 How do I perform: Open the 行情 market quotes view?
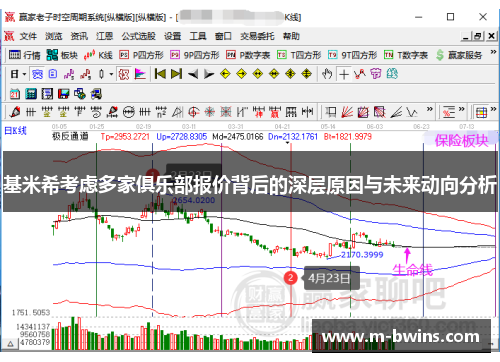[x=24, y=55]
